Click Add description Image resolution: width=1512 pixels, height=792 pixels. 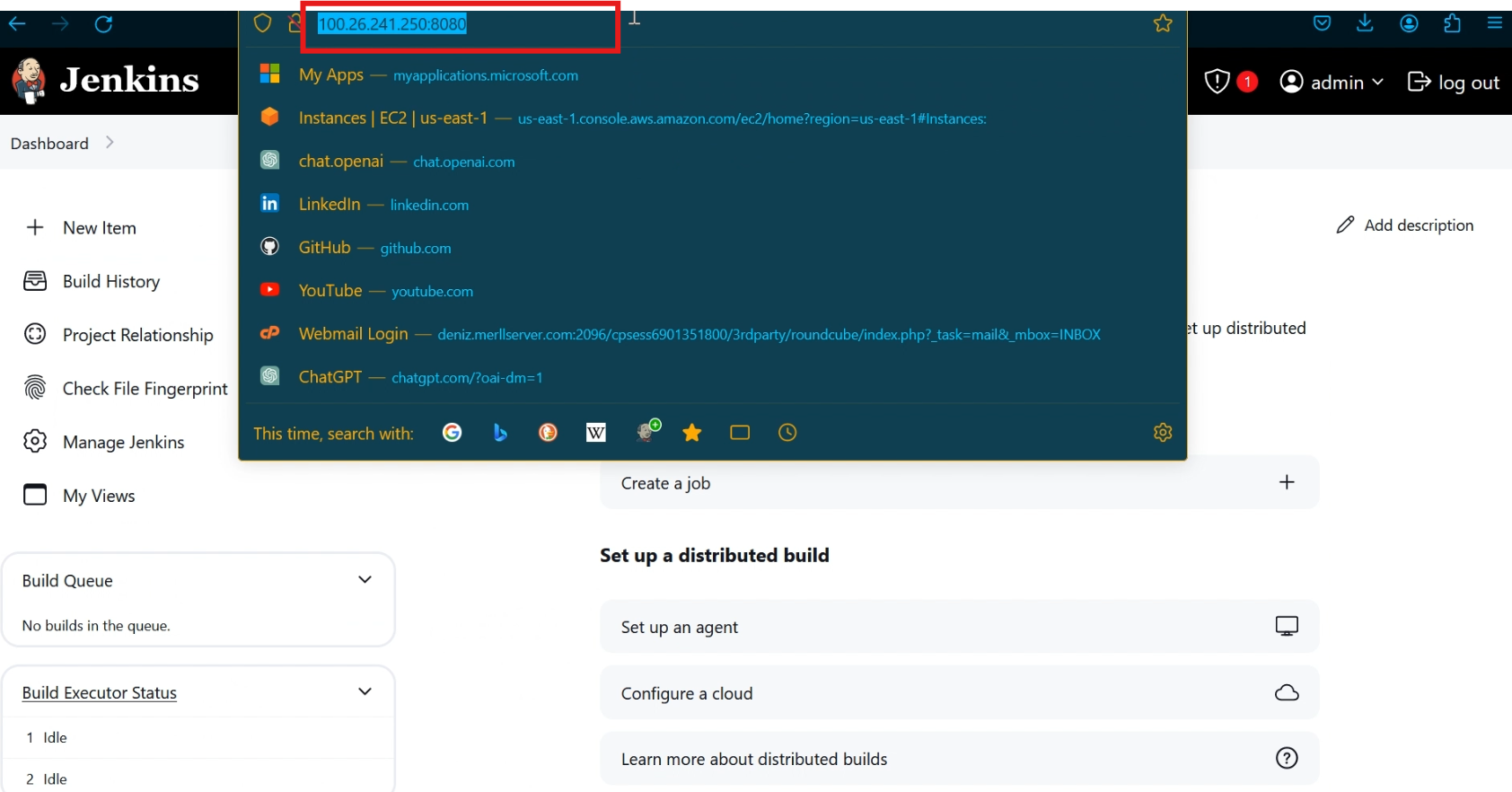click(x=1405, y=225)
